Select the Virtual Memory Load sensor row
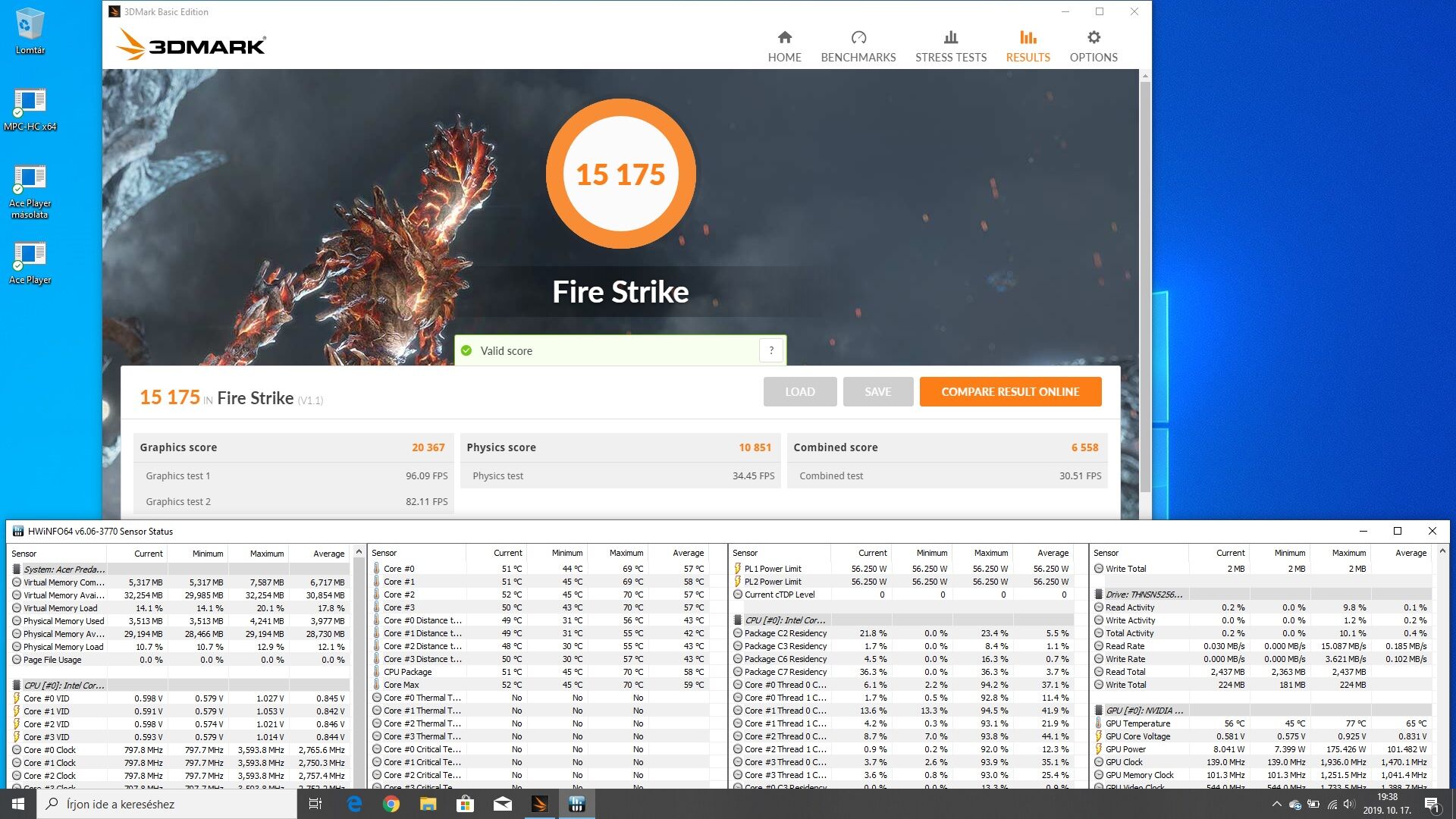 180,608
